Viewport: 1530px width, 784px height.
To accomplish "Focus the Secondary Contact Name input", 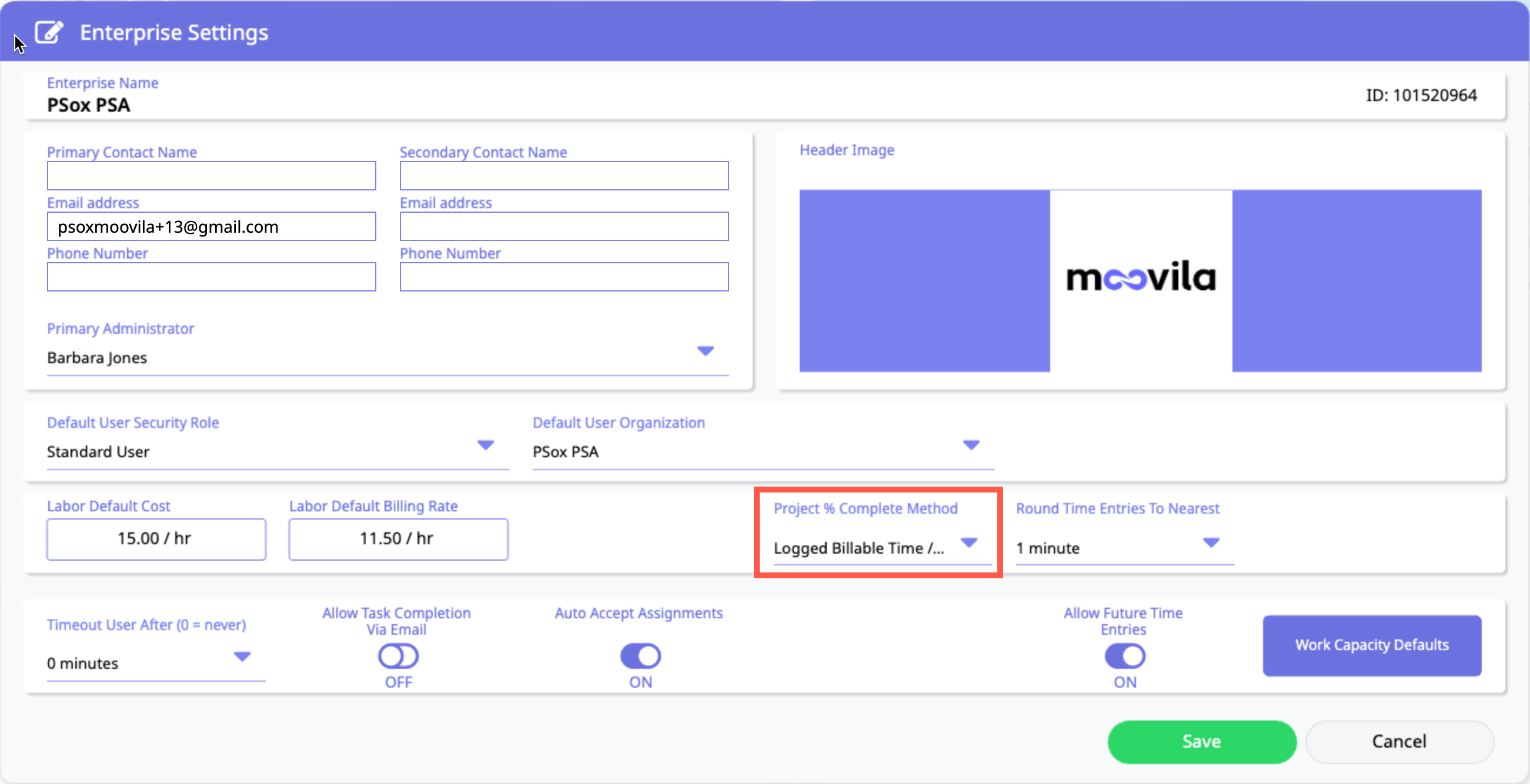I will click(x=564, y=176).
